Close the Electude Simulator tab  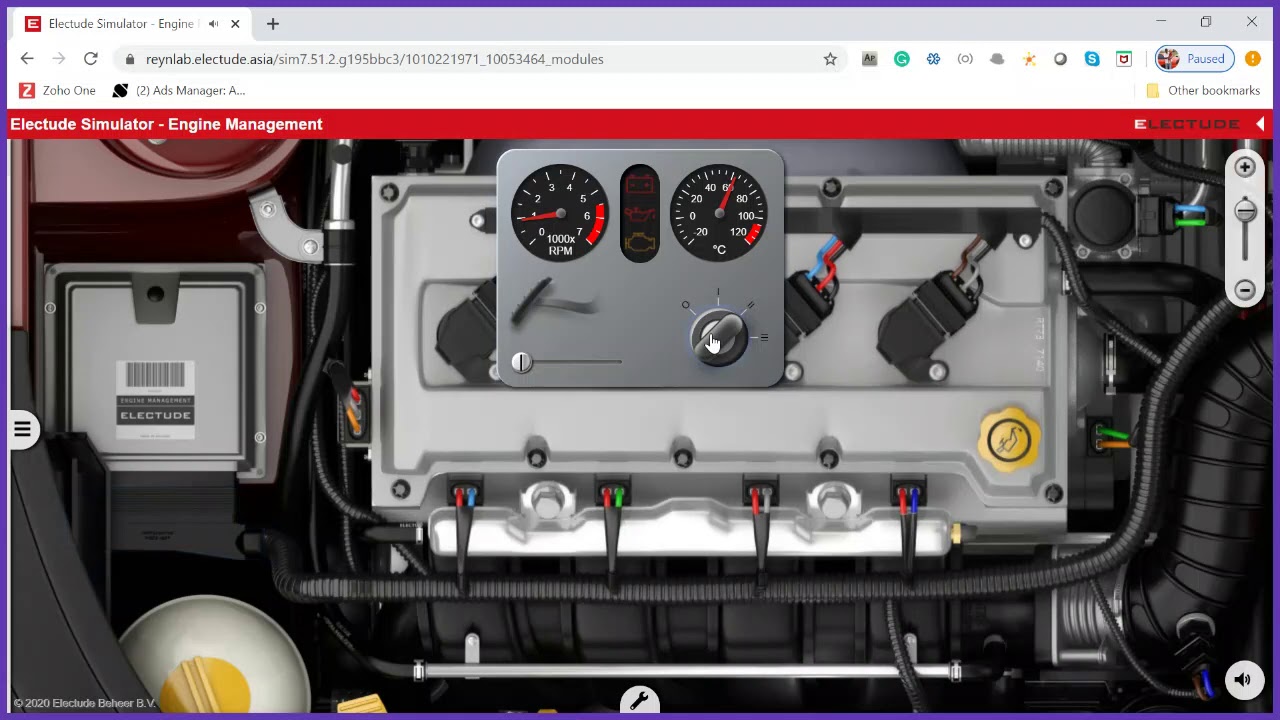click(235, 24)
